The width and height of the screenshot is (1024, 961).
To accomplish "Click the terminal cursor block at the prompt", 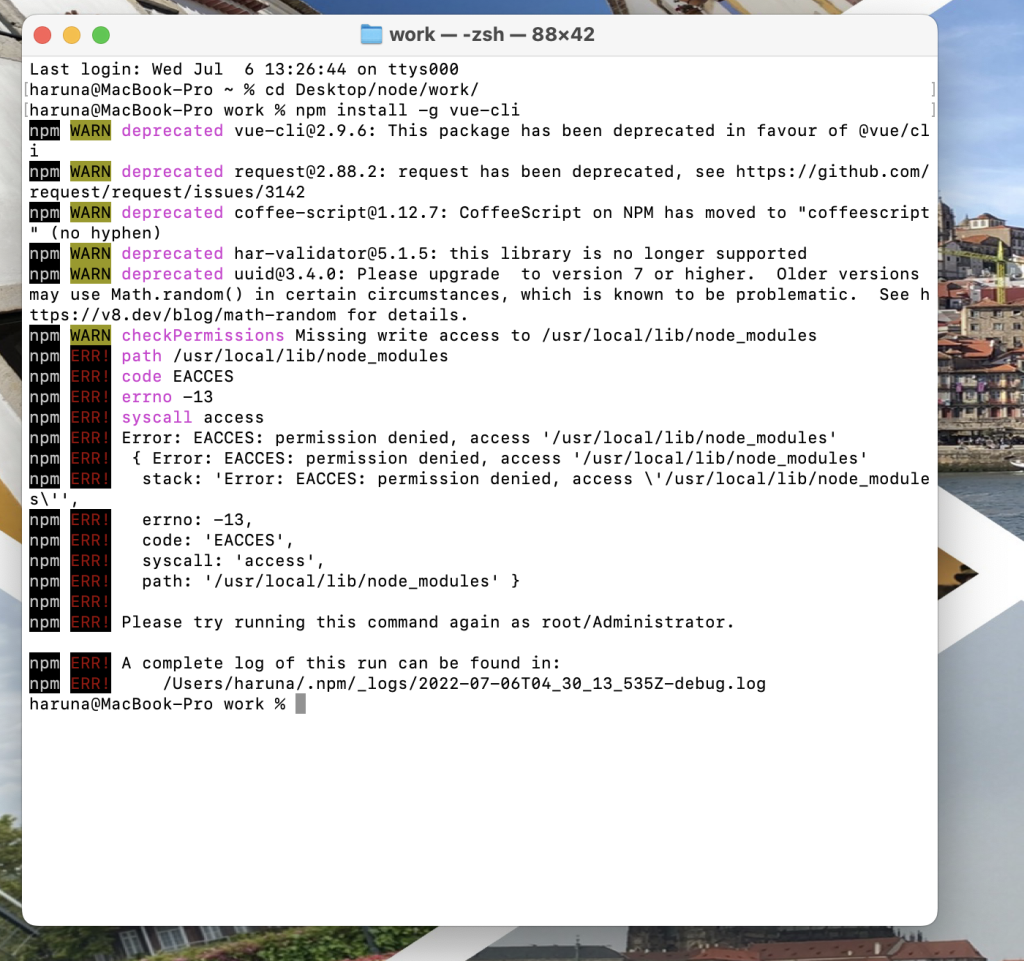I will pyautogui.click(x=300, y=704).
